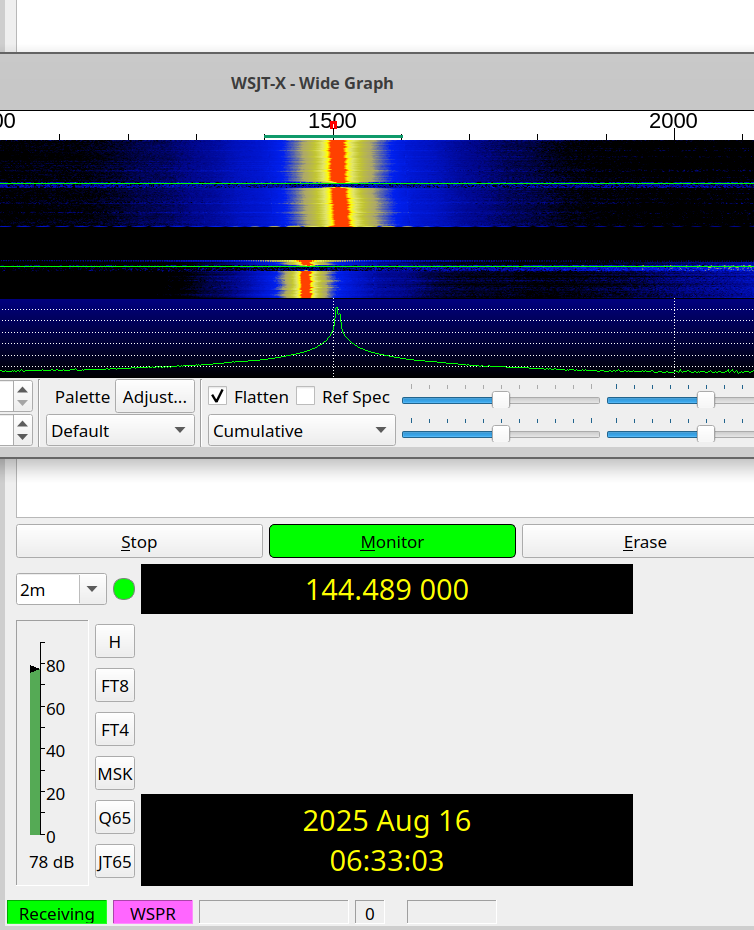Open palette Adjust... dialog
This screenshot has width=754, height=930.
(155, 397)
